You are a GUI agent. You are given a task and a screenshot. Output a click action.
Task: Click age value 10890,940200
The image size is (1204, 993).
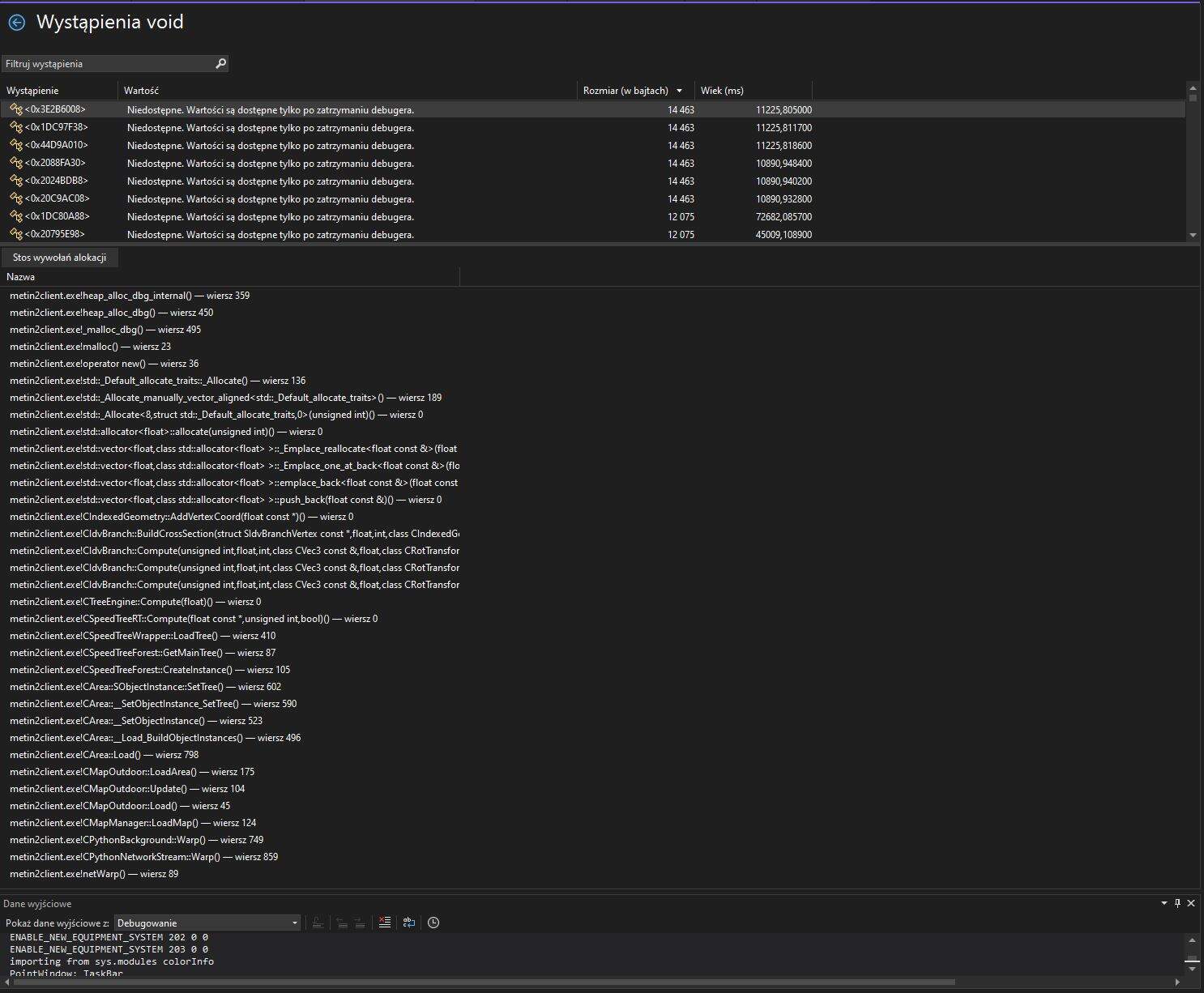tap(783, 181)
